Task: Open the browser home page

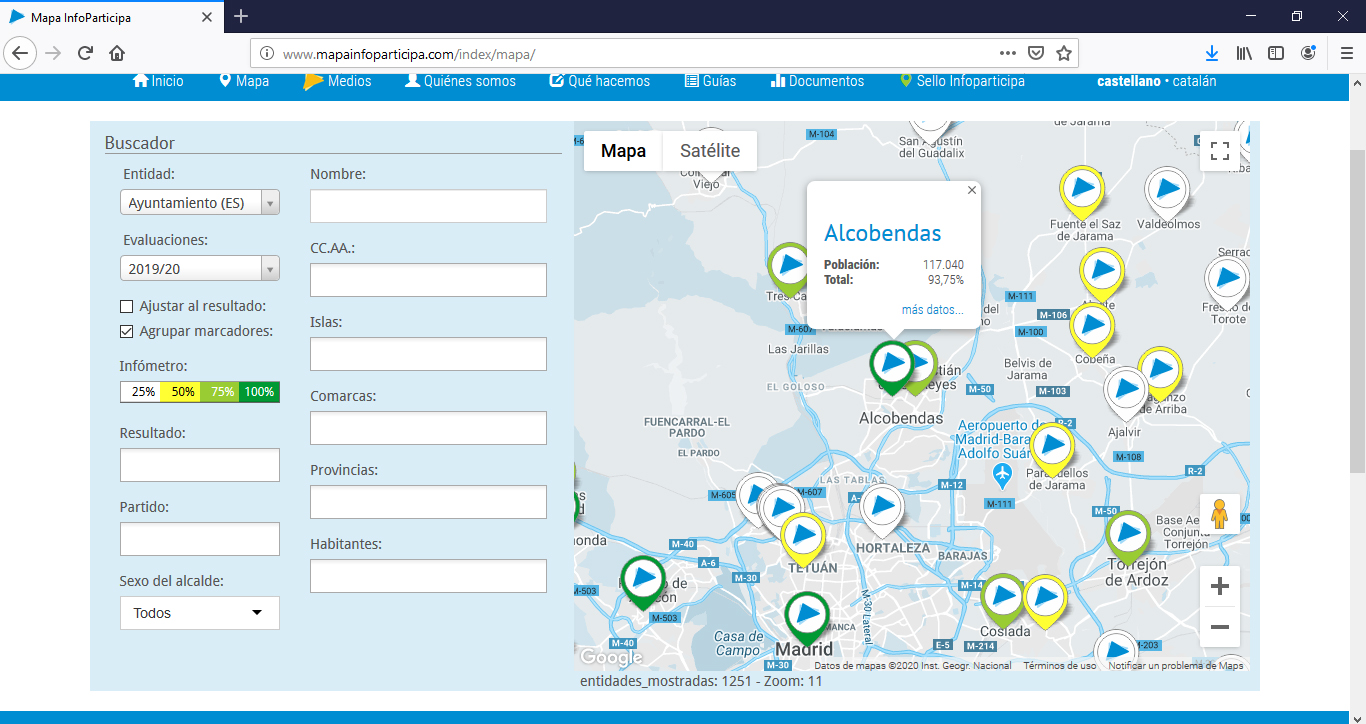Action: pos(117,53)
